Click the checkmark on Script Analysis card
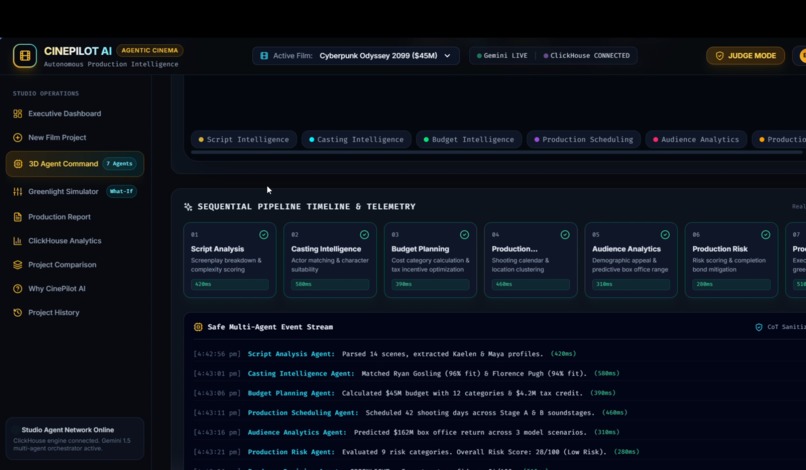 (264, 234)
